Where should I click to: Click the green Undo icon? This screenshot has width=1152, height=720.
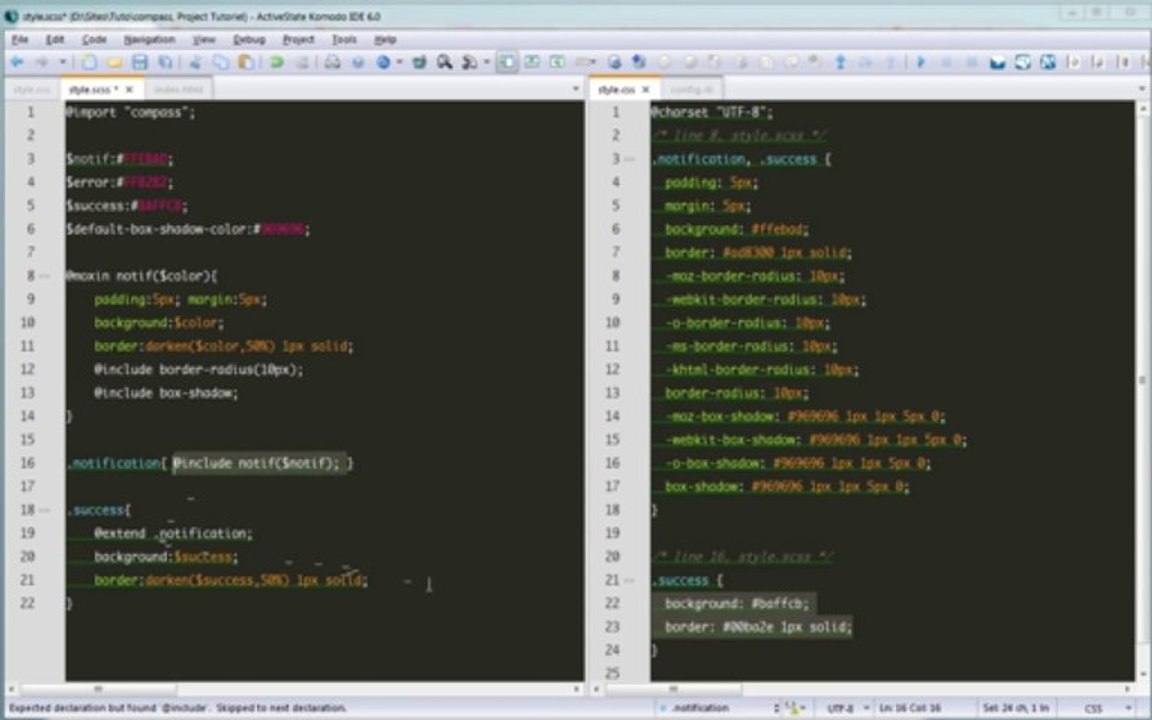[x=276, y=62]
